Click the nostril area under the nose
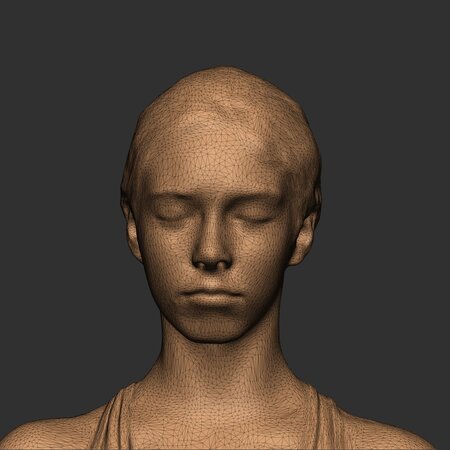This screenshot has width=450, height=450. pyautogui.click(x=211, y=266)
